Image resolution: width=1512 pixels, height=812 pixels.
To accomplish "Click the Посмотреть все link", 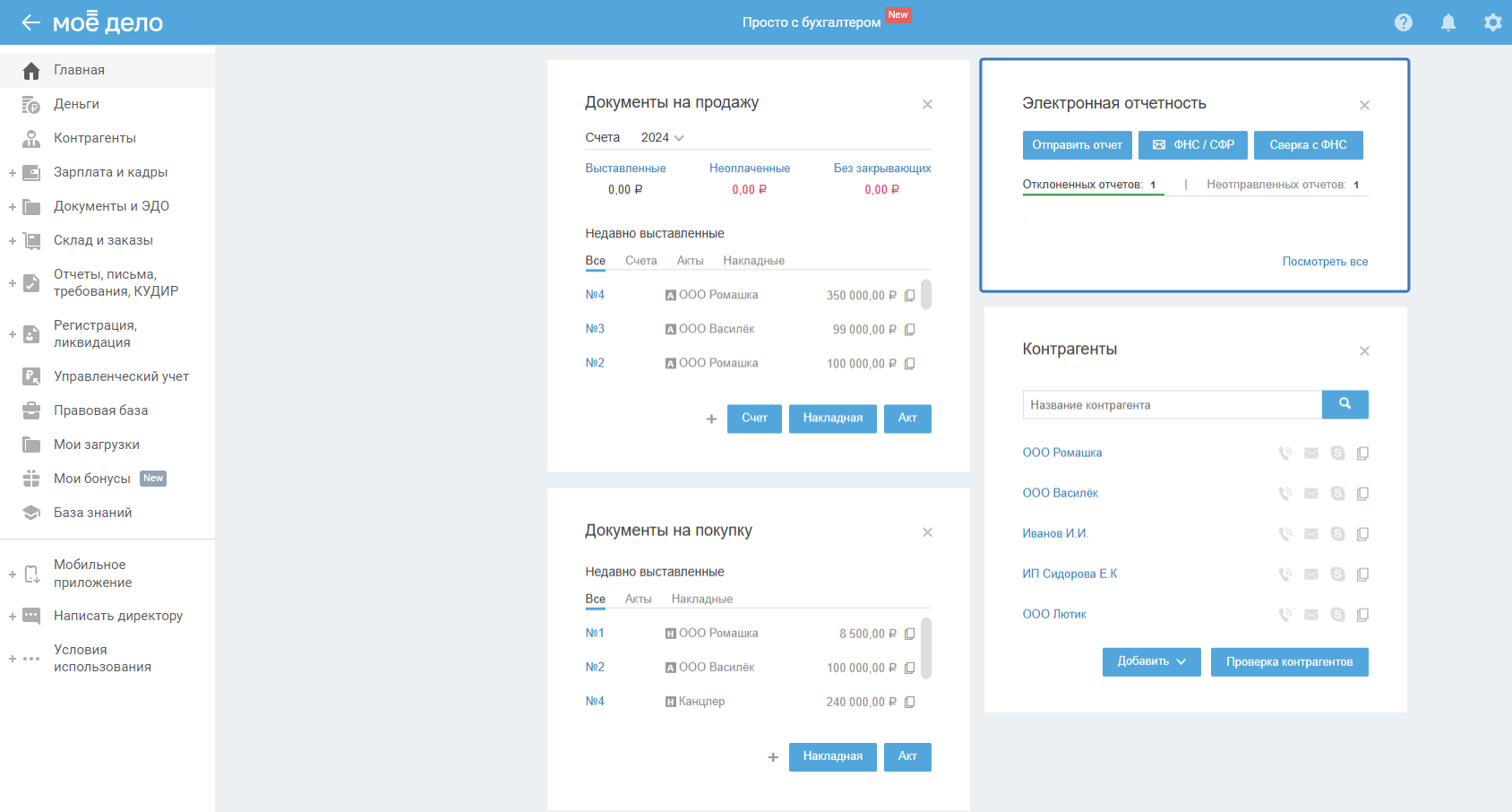I will coord(1325,262).
